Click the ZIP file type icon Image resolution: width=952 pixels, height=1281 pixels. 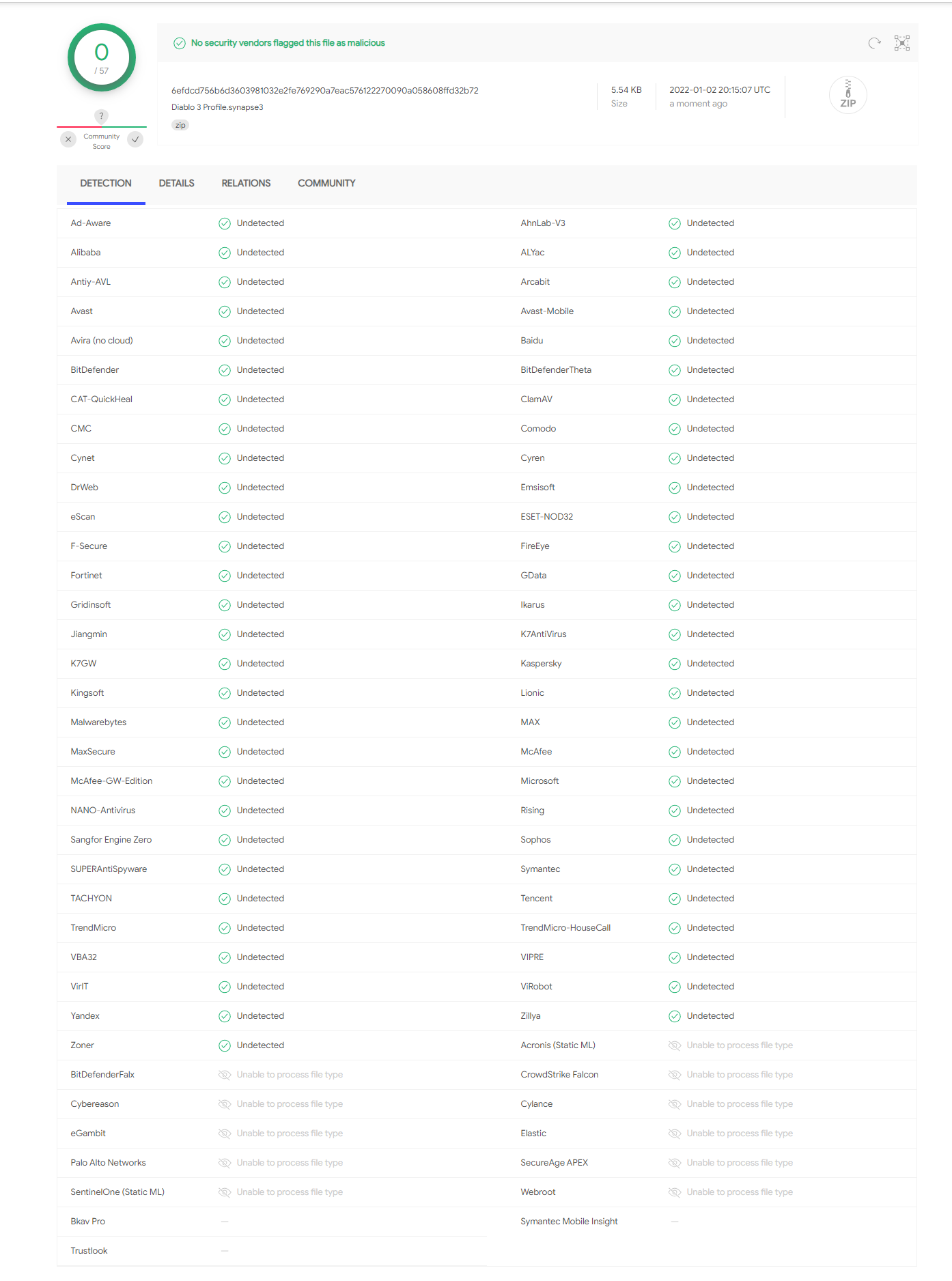pyautogui.click(x=848, y=95)
